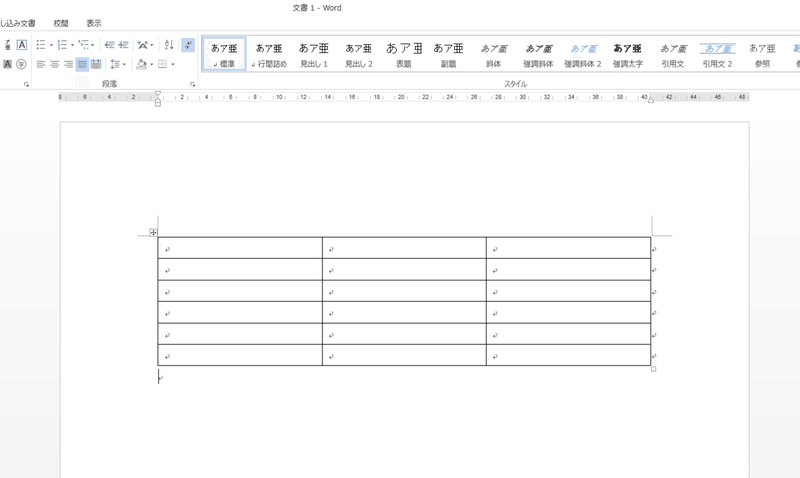Align text right
Screen dimensions: 800x478
(x=68, y=64)
